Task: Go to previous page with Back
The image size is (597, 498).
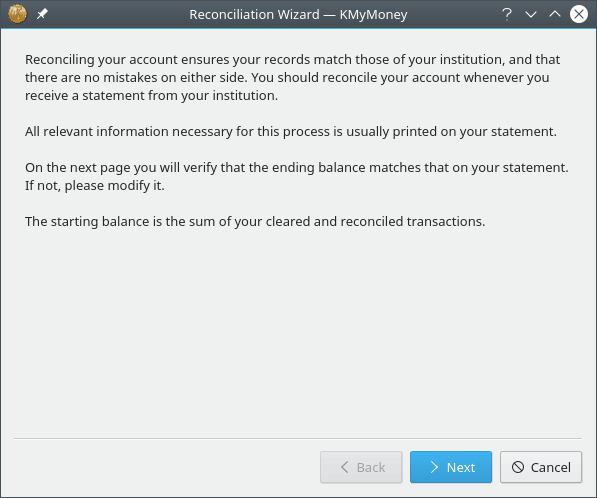Action: click(361, 467)
